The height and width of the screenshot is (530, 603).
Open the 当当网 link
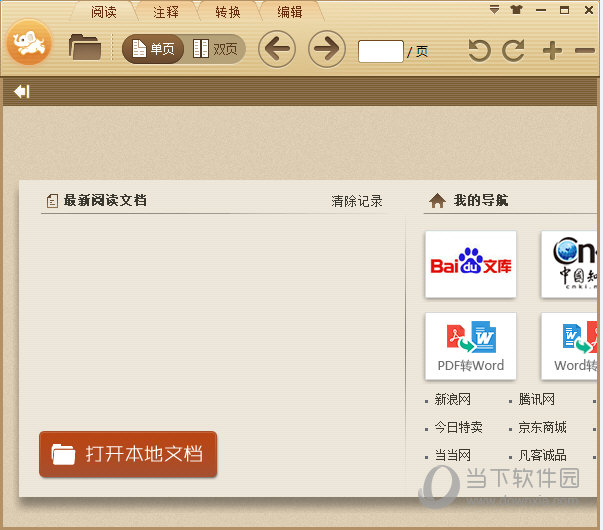tap(453, 455)
